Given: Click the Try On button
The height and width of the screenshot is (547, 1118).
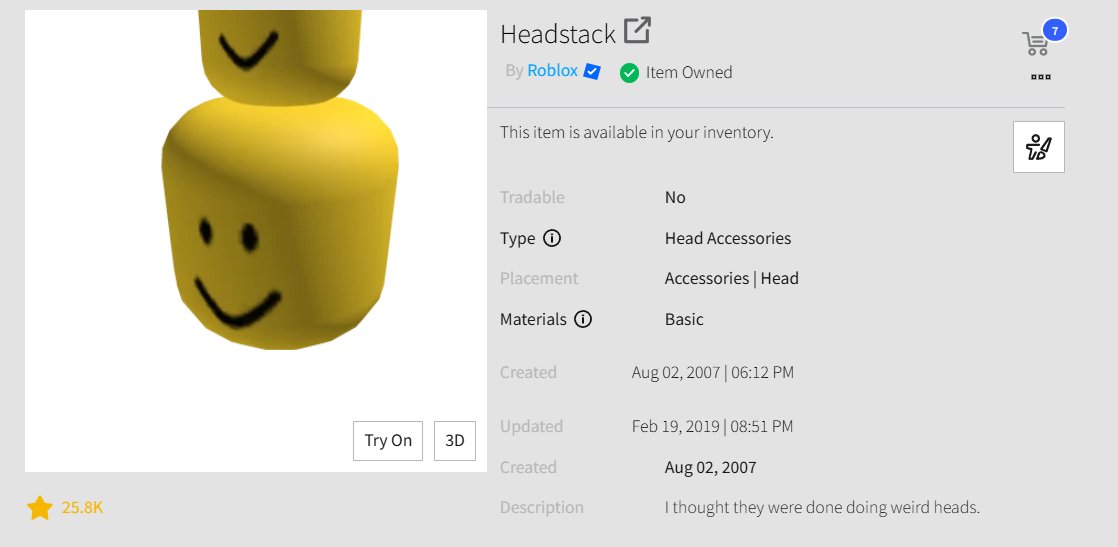Looking at the screenshot, I should [388, 441].
